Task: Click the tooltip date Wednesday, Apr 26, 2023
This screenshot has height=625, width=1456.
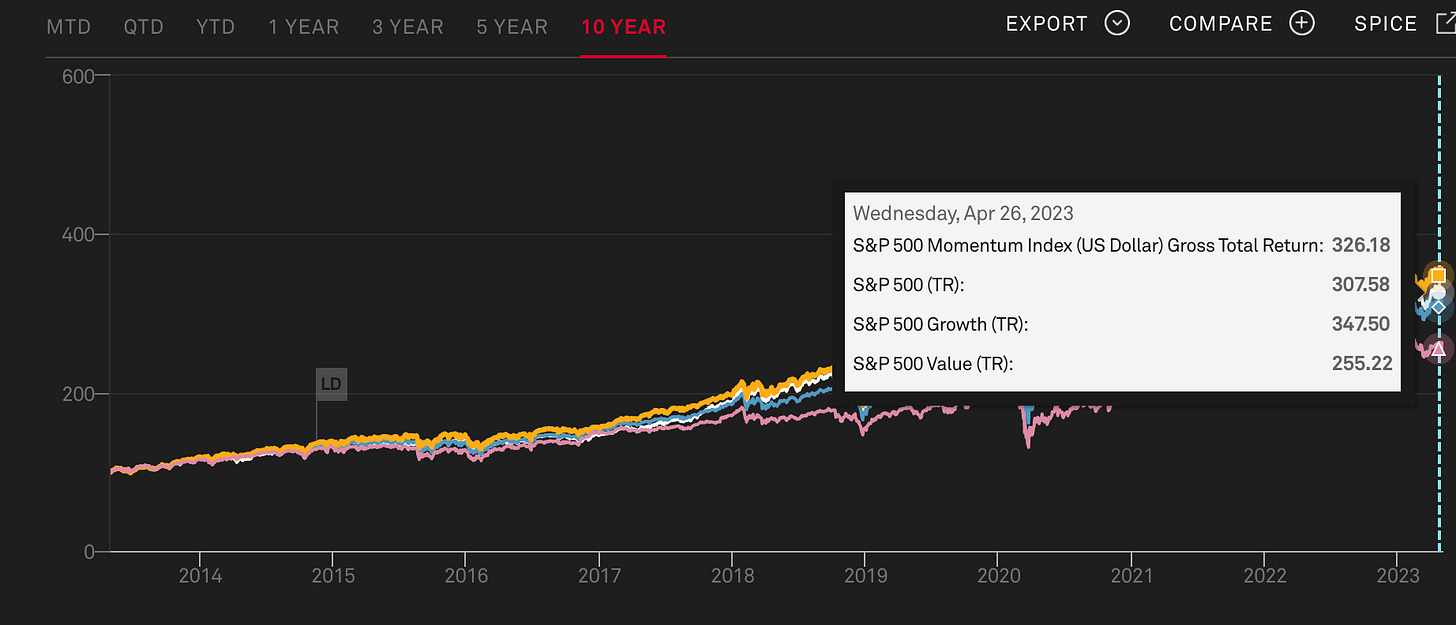Action: (963, 213)
